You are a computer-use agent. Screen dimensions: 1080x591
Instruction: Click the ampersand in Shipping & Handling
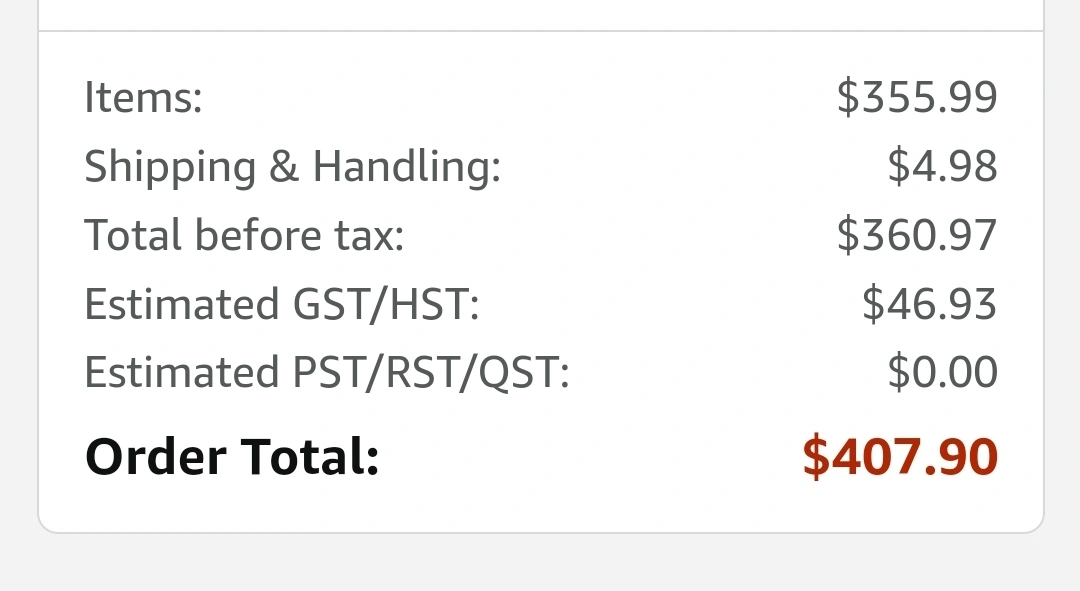click(x=284, y=166)
